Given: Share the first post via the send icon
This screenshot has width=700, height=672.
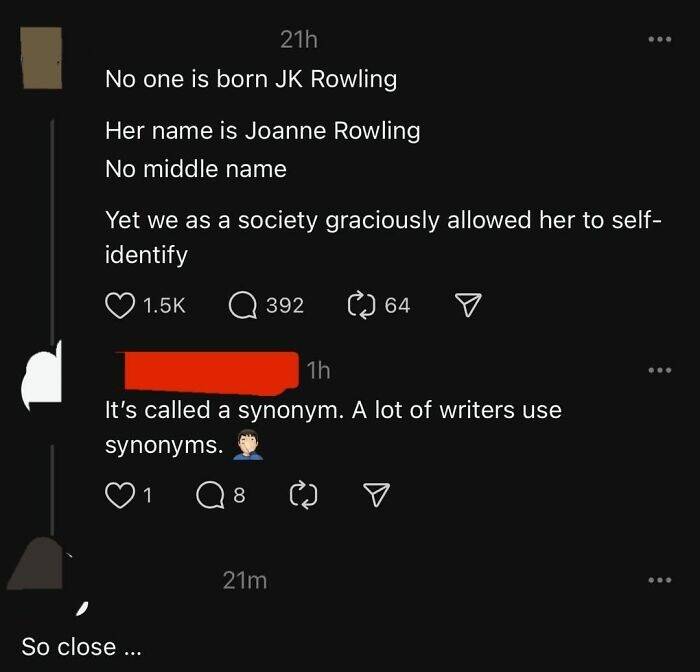Looking at the screenshot, I should [x=468, y=305].
